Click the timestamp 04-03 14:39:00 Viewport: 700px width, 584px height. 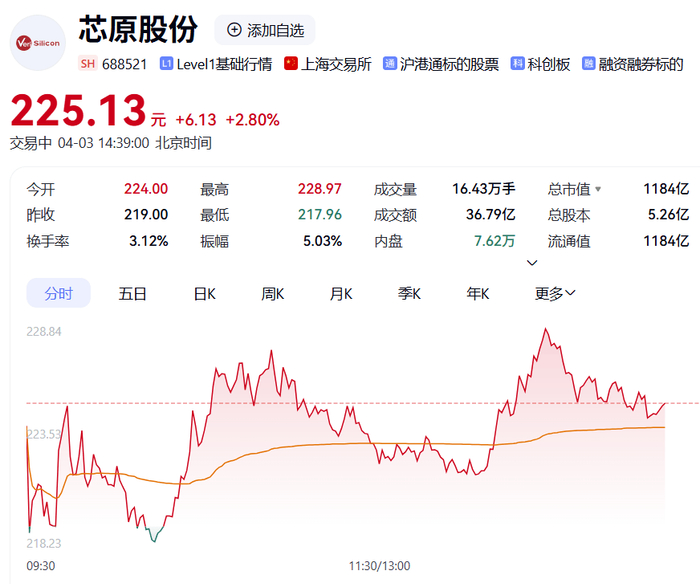(x=104, y=143)
